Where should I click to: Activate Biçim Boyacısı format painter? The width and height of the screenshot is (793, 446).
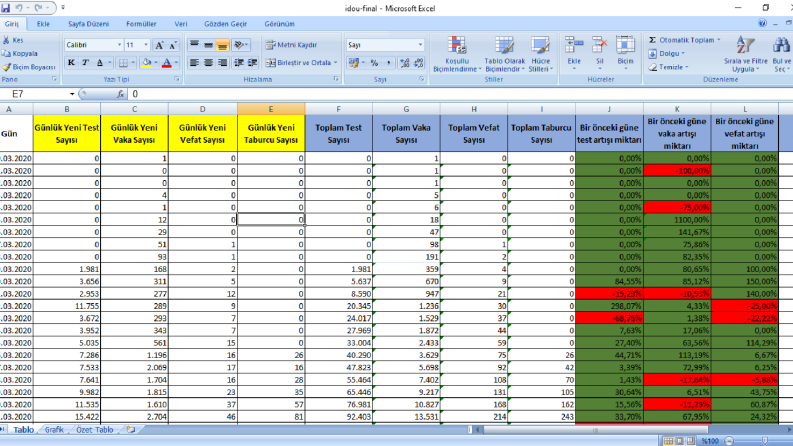tap(6, 67)
